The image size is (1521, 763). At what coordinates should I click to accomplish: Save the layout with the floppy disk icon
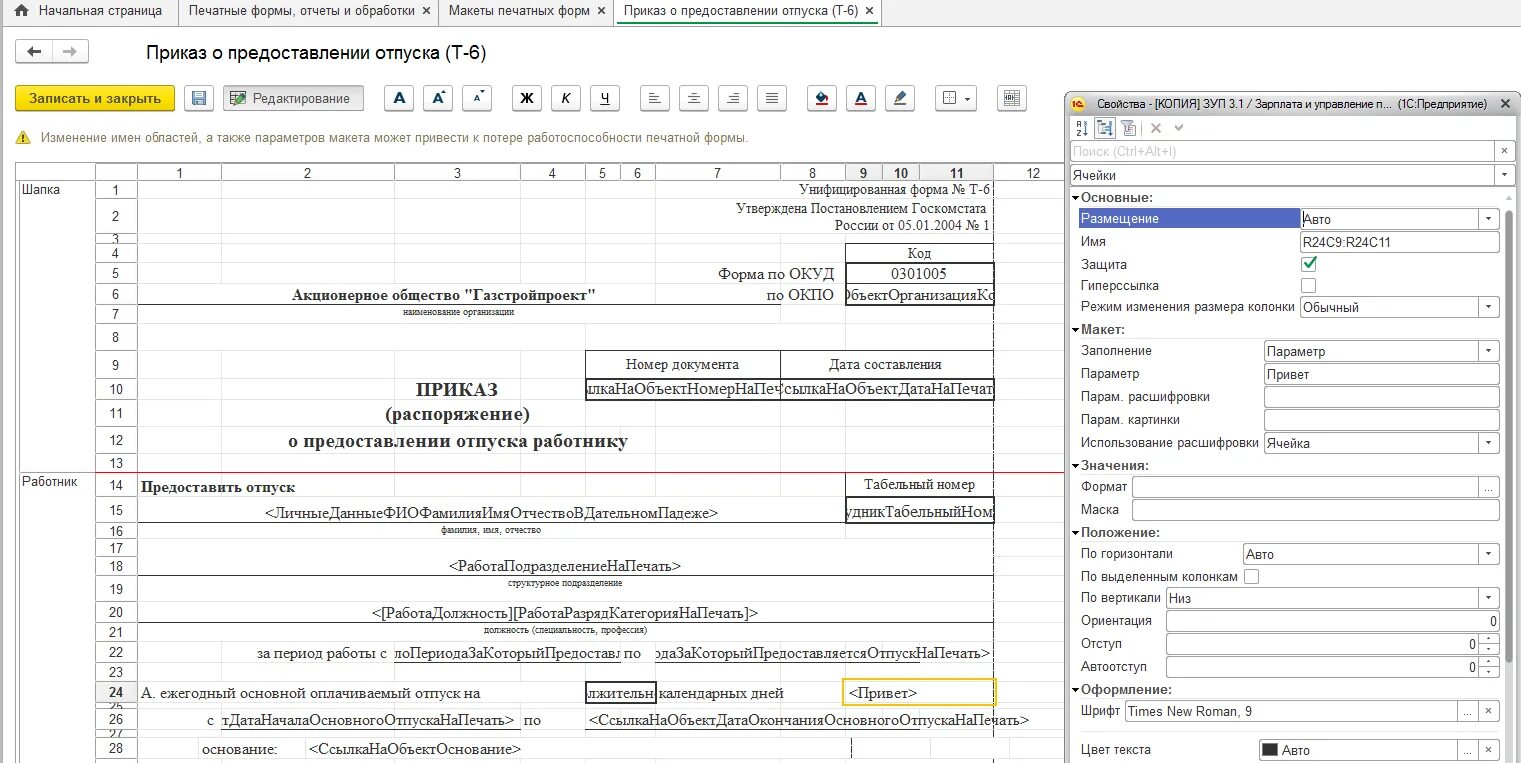pyautogui.click(x=199, y=98)
